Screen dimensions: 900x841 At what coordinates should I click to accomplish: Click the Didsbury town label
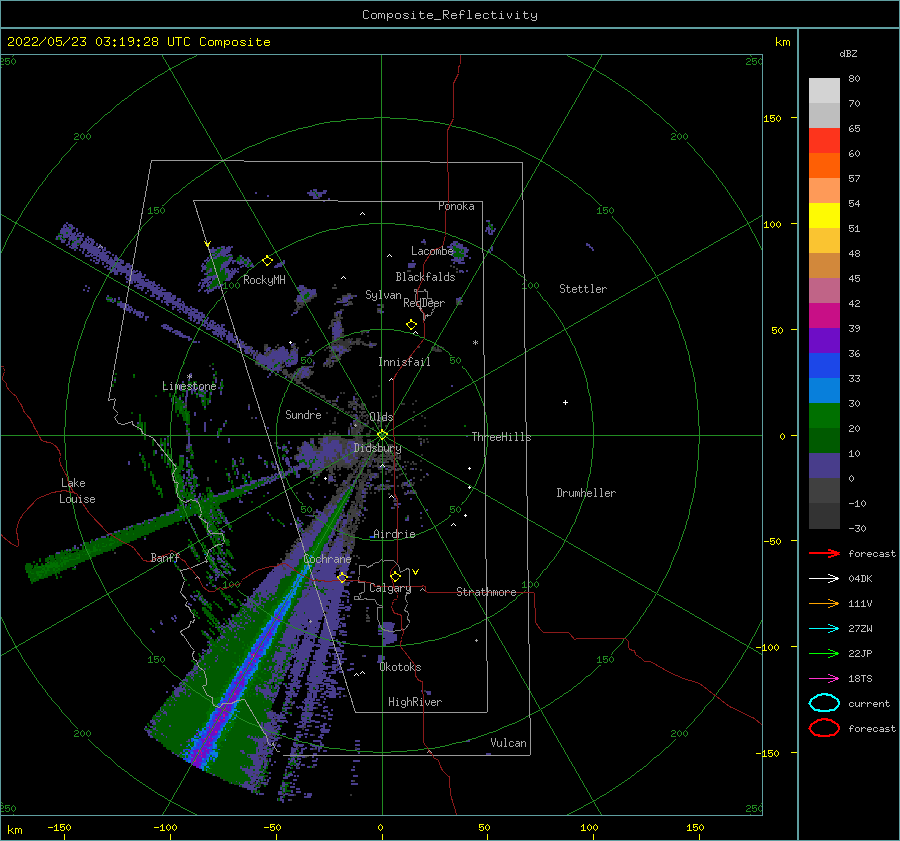[x=378, y=448]
